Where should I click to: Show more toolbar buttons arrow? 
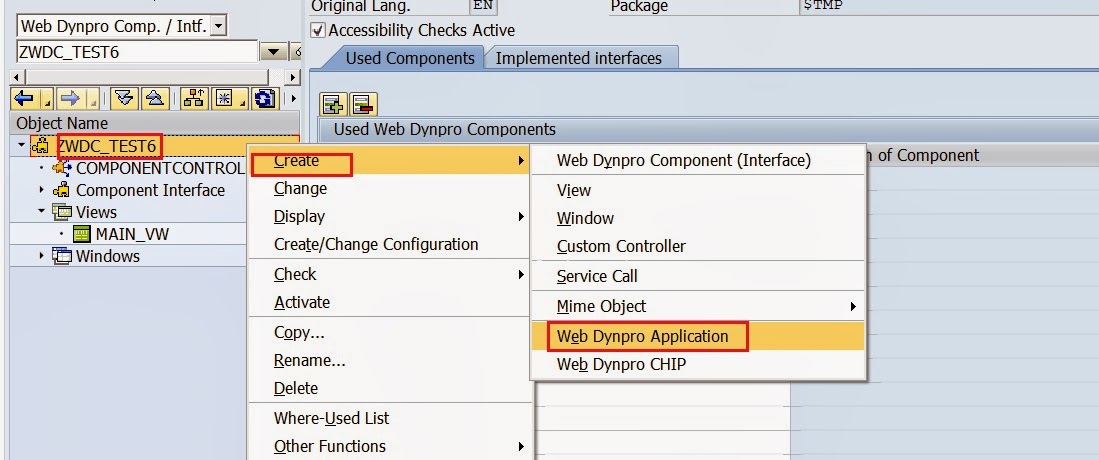tap(294, 98)
